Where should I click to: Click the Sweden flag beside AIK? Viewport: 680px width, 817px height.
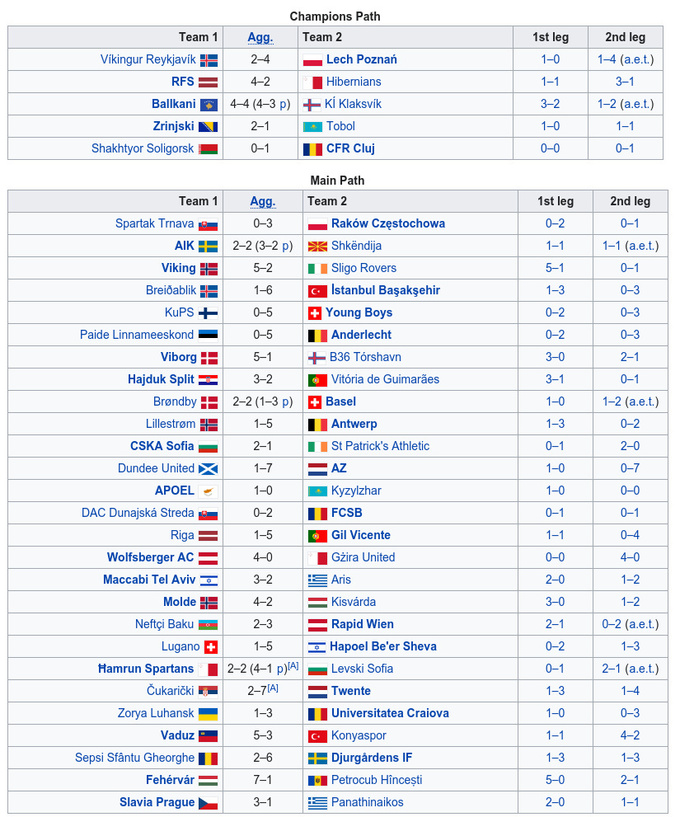pyautogui.click(x=208, y=246)
